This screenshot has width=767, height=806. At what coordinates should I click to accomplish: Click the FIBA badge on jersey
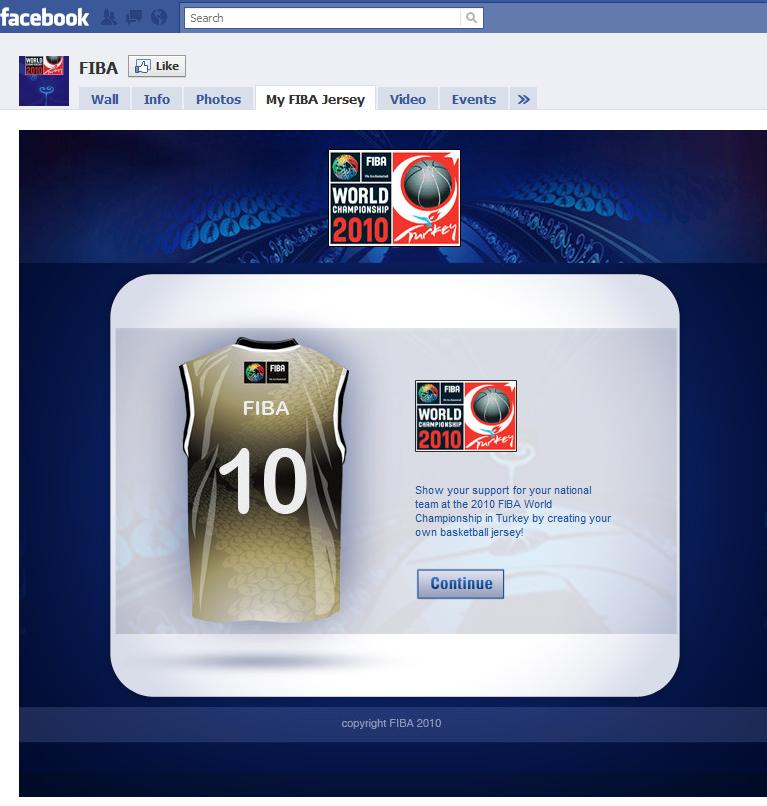[x=266, y=372]
